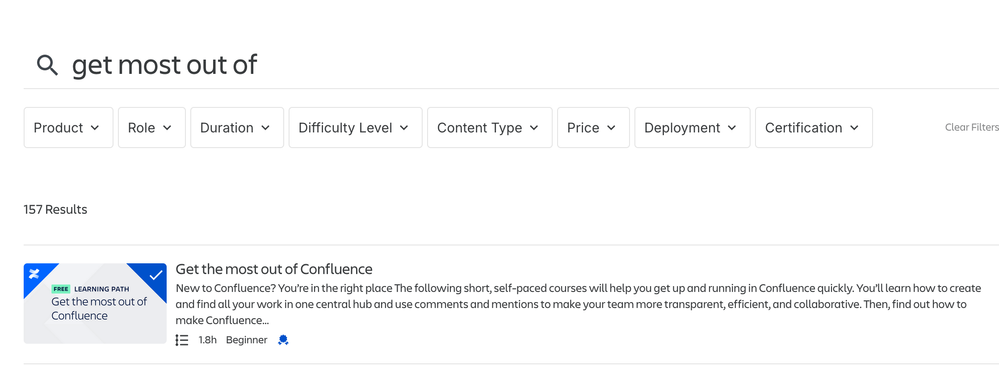
Task: Expand the Duration filter
Action: [x=237, y=127]
